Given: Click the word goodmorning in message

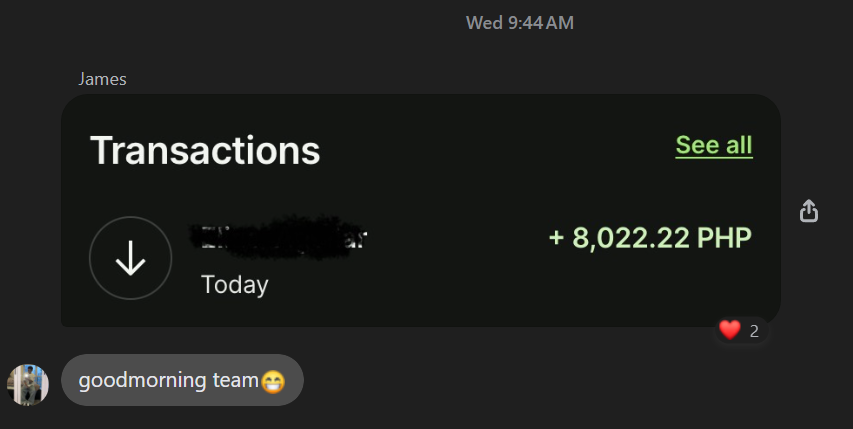Looking at the screenshot, I should pos(143,381).
